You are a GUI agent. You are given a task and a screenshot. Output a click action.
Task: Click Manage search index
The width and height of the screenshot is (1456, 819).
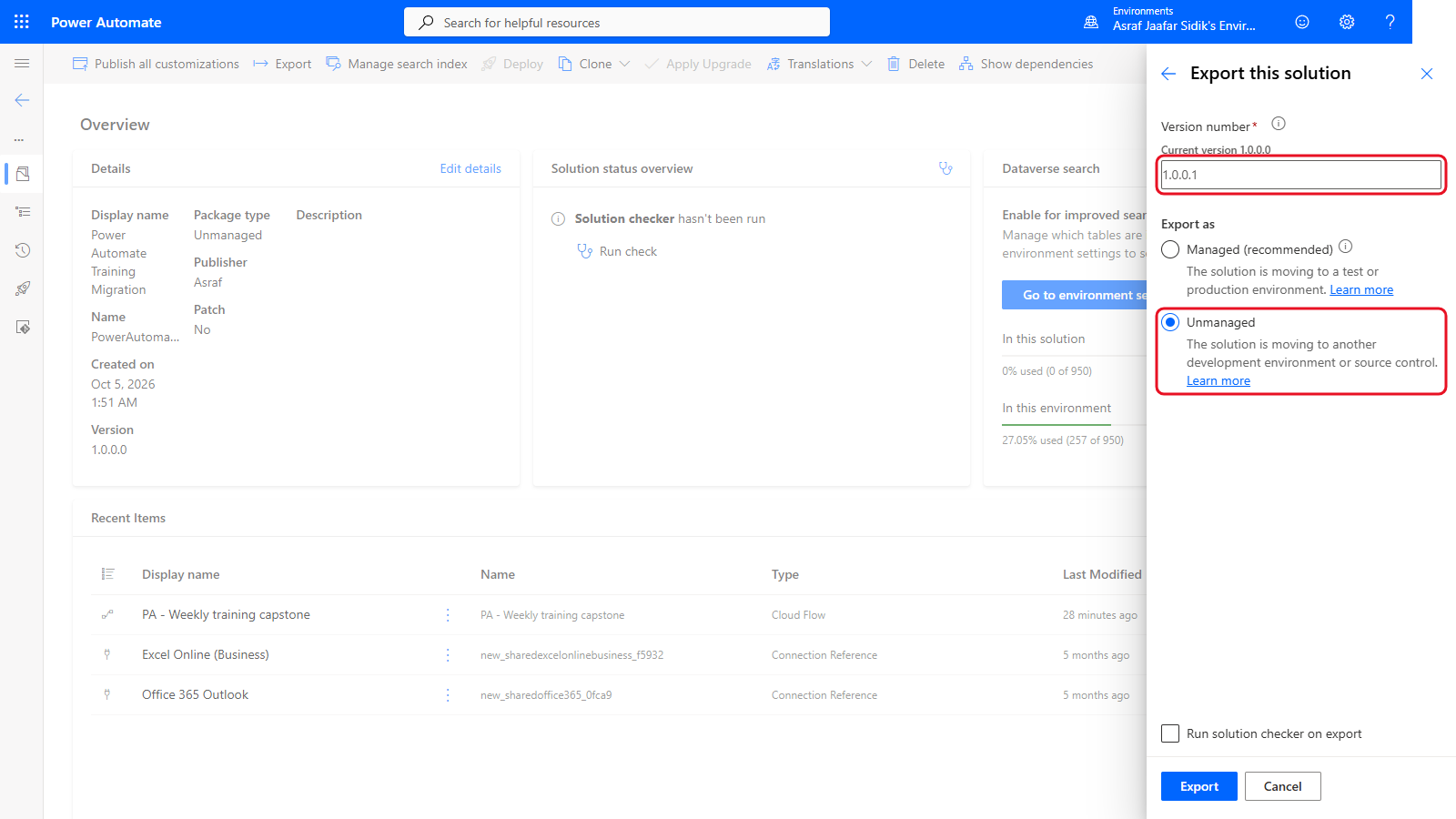(x=397, y=64)
